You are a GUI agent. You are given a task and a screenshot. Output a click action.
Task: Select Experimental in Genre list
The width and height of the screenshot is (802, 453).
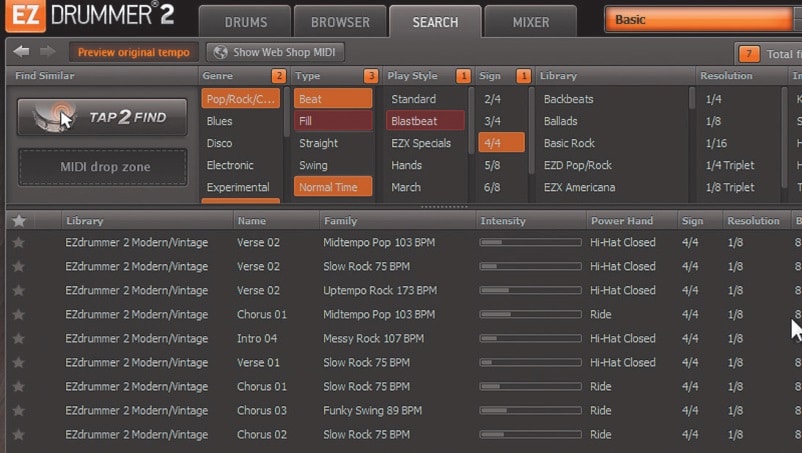click(238, 187)
